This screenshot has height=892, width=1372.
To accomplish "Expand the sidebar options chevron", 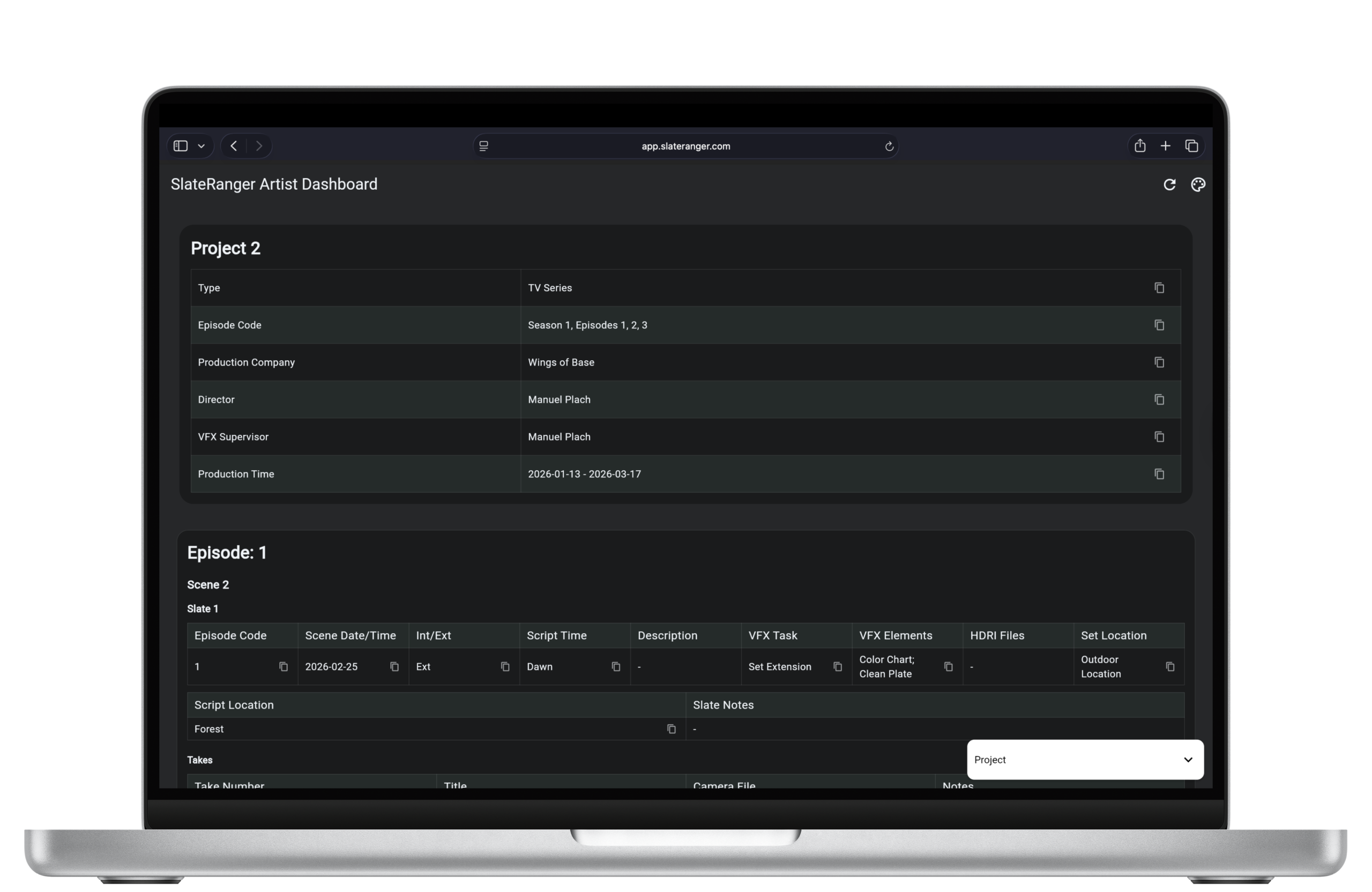I will point(201,146).
